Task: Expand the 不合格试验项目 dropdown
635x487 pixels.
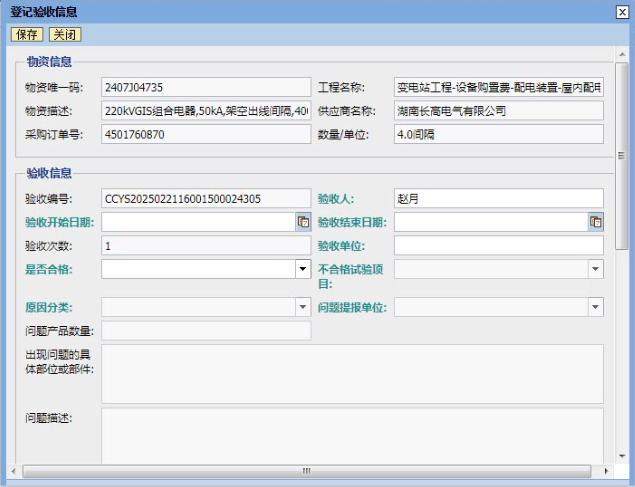Action: click(595, 269)
